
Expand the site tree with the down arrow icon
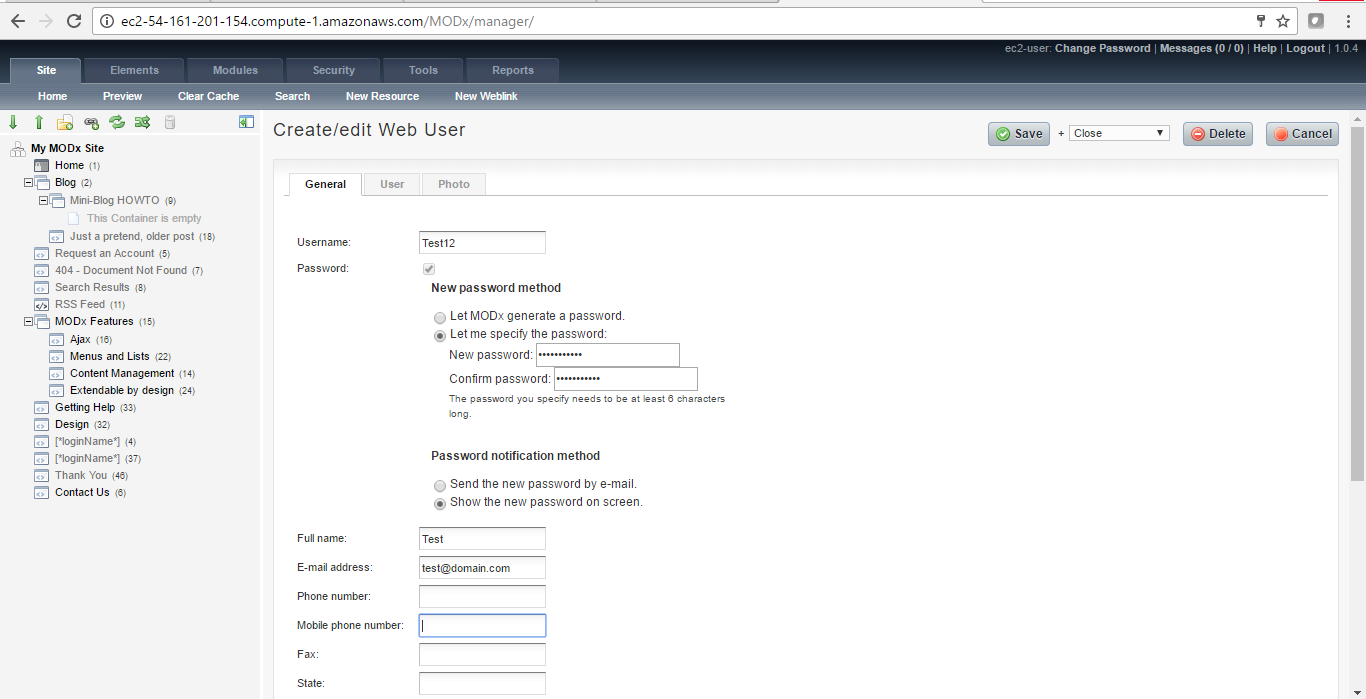(13, 122)
